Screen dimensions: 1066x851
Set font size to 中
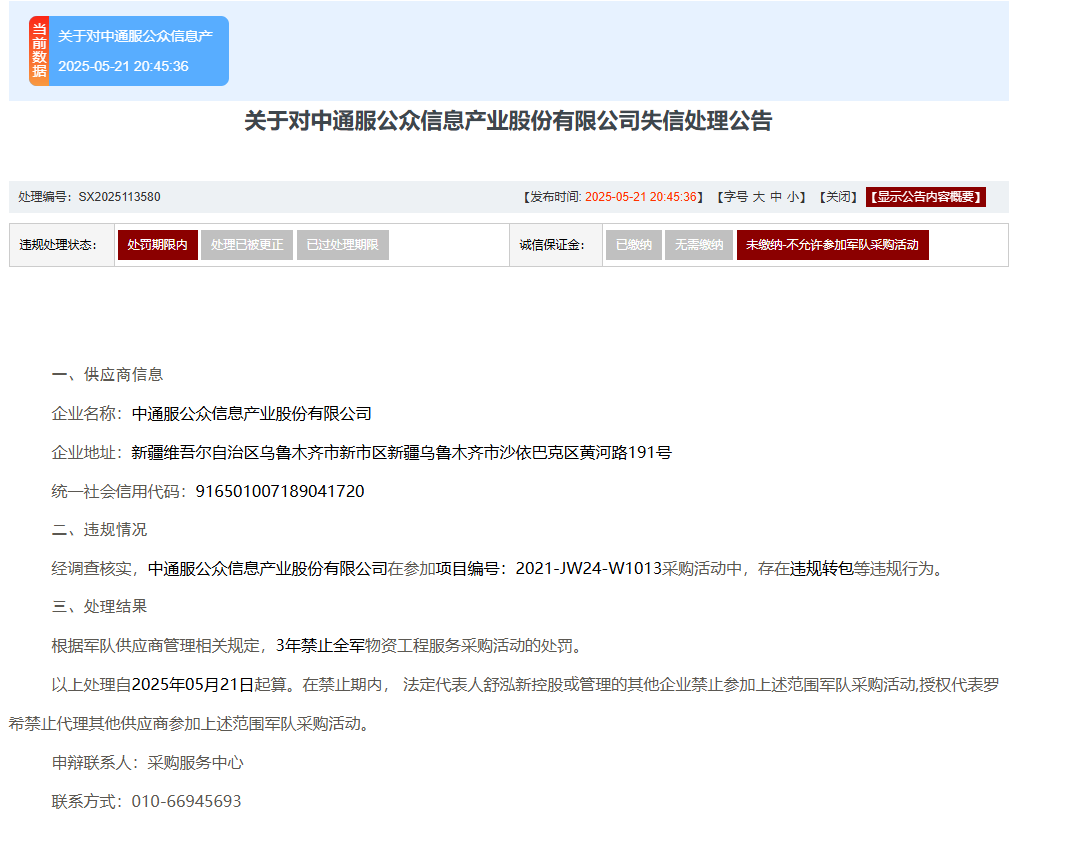775,197
